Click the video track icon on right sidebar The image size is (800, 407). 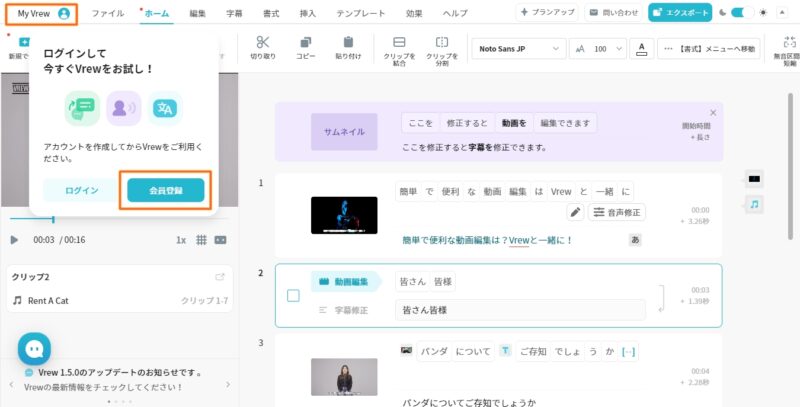click(x=754, y=179)
